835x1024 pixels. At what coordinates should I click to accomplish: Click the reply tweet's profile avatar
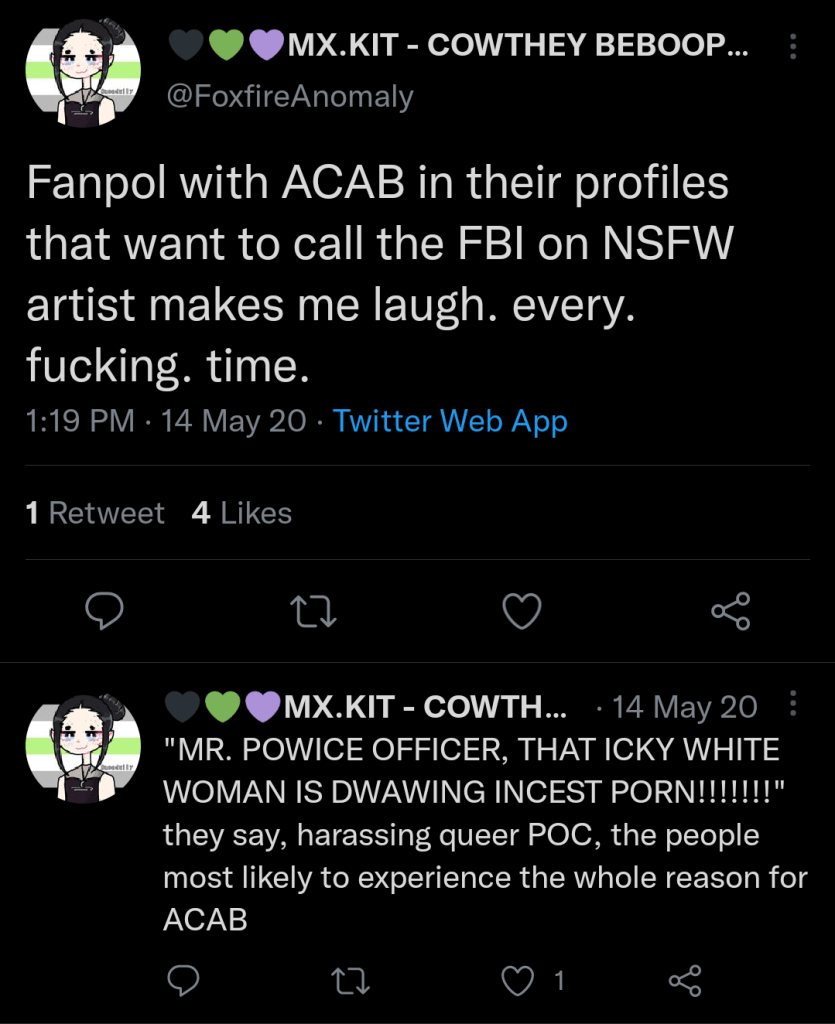point(82,749)
